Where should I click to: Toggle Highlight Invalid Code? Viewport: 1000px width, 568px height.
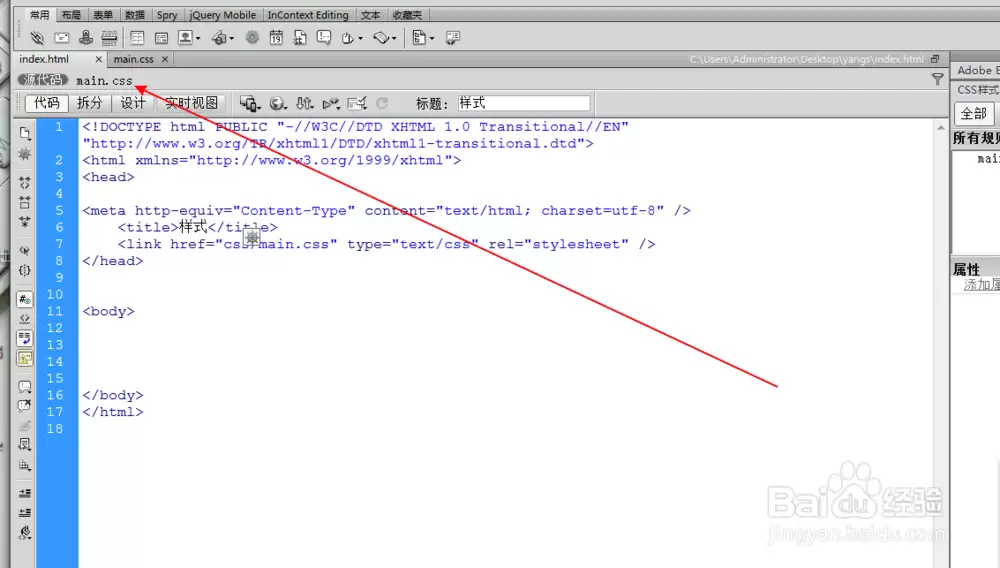[25, 319]
